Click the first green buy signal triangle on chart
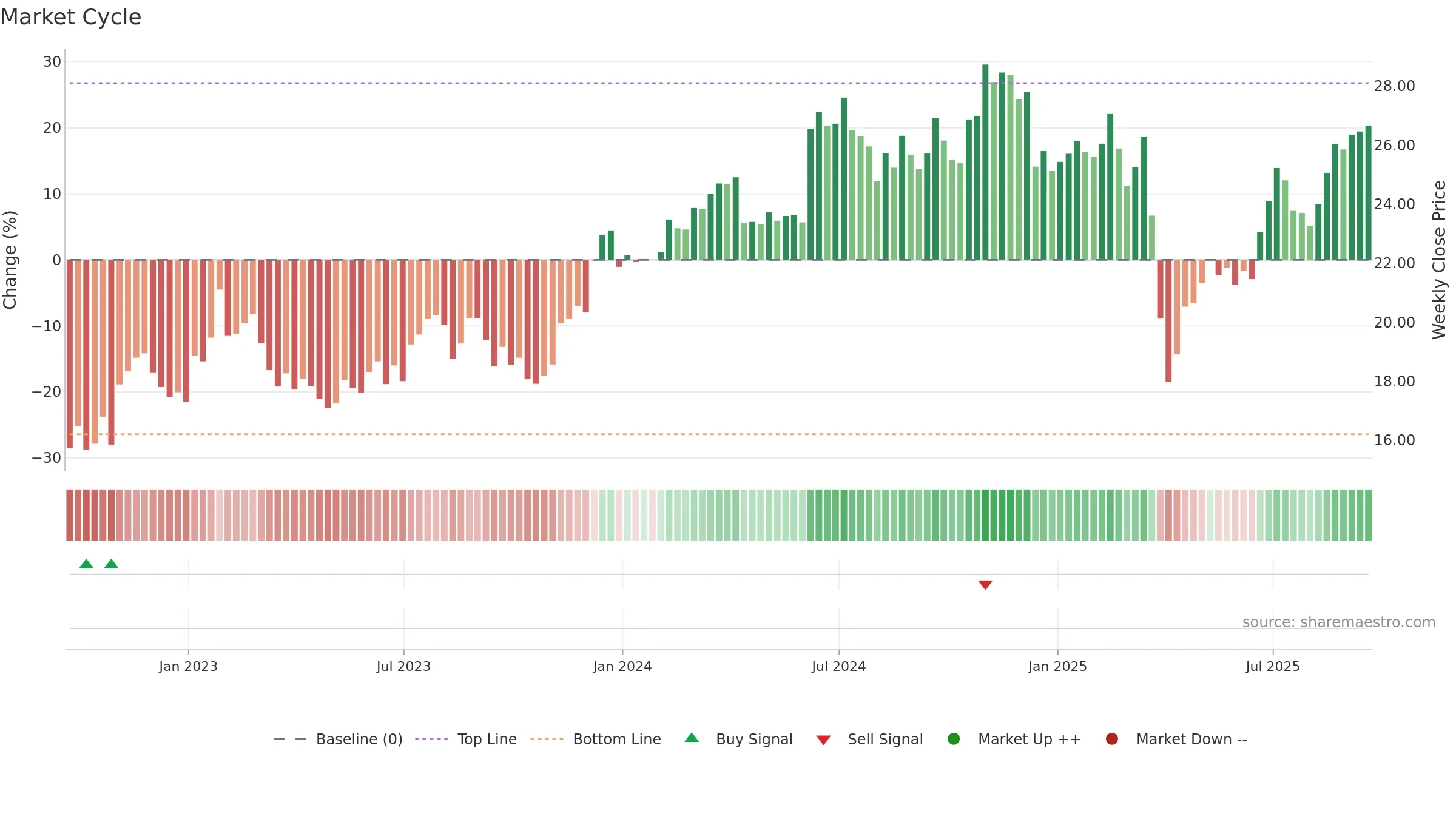Viewport: 1456px width, 819px height. pos(86,564)
